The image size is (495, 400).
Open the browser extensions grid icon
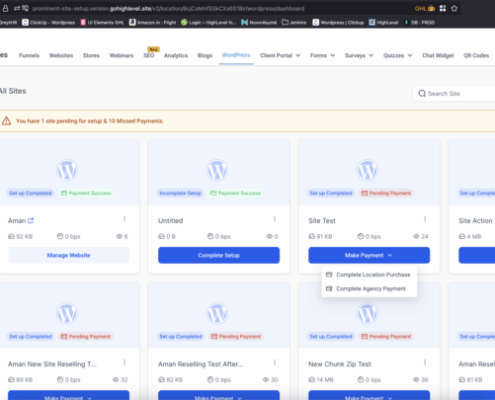pyautogui.click(x=443, y=8)
